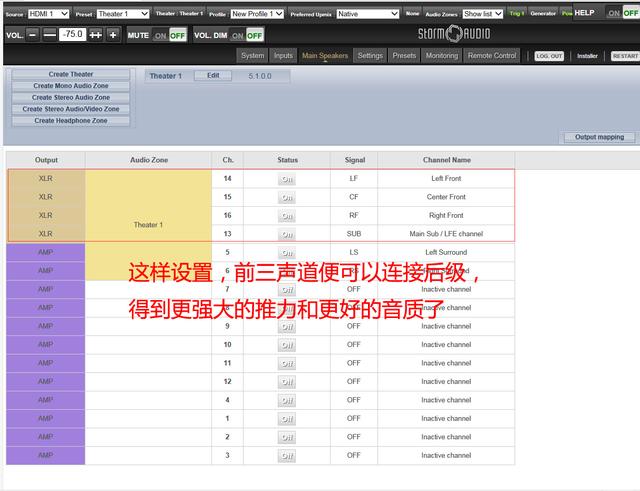Image resolution: width=640 pixels, height=491 pixels.
Task: Select the Main Speakers tab
Action: click(325, 56)
